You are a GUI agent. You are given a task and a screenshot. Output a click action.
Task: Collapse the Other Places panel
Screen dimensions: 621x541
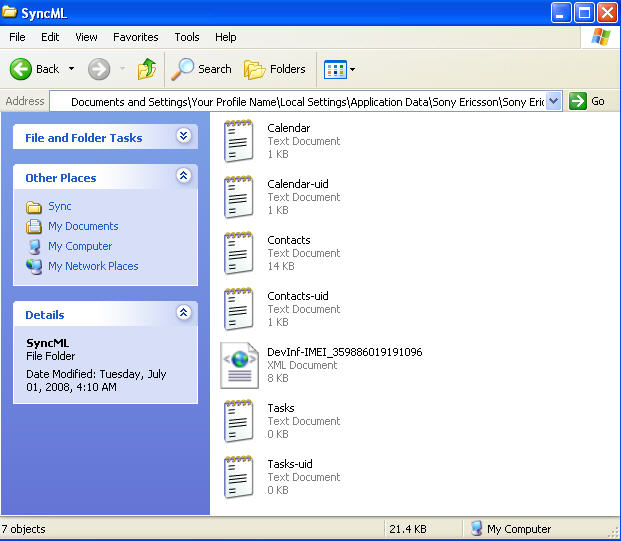coord(183,175)
